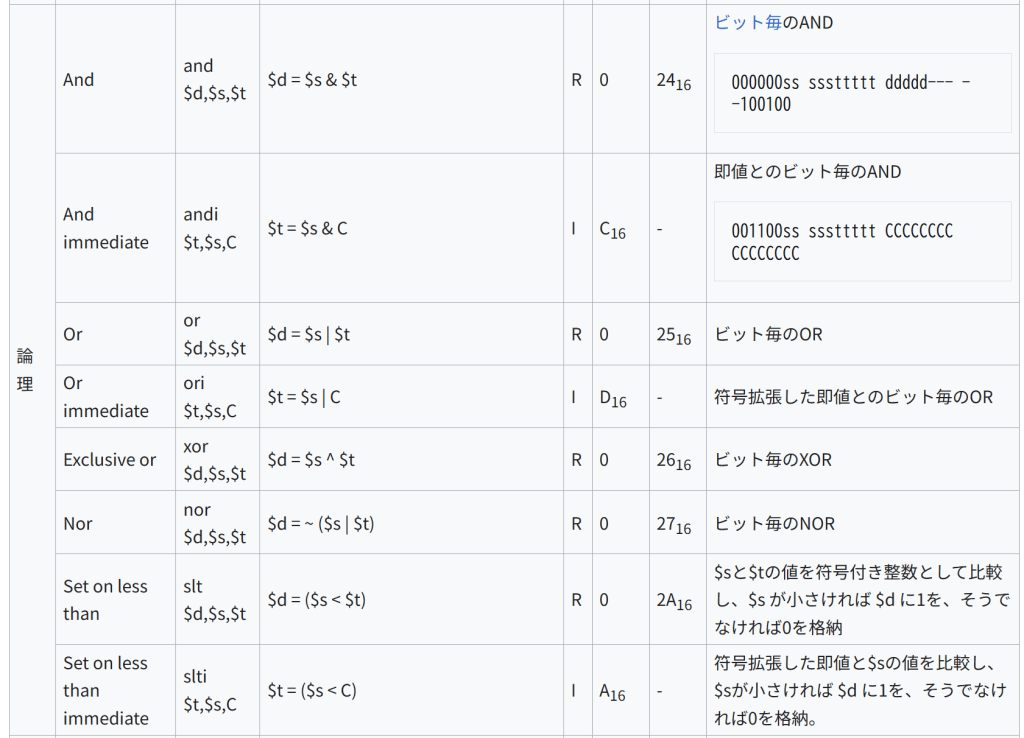Viewport: 1024px width, 738px height.
Task: Click the "$t = $s | C" expression
Action: pyautogui.click(x=304, y=397)
